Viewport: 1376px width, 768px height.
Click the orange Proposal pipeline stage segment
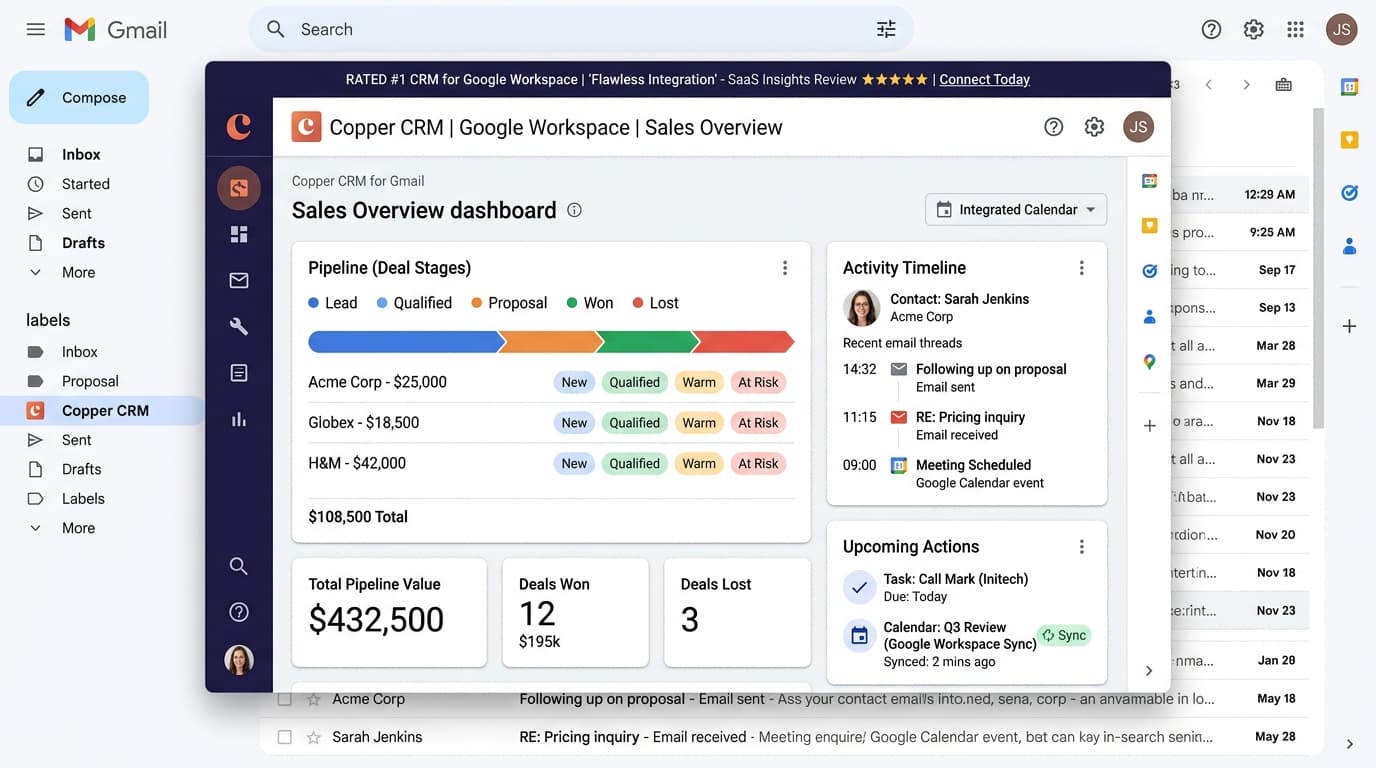coord(550,342)
